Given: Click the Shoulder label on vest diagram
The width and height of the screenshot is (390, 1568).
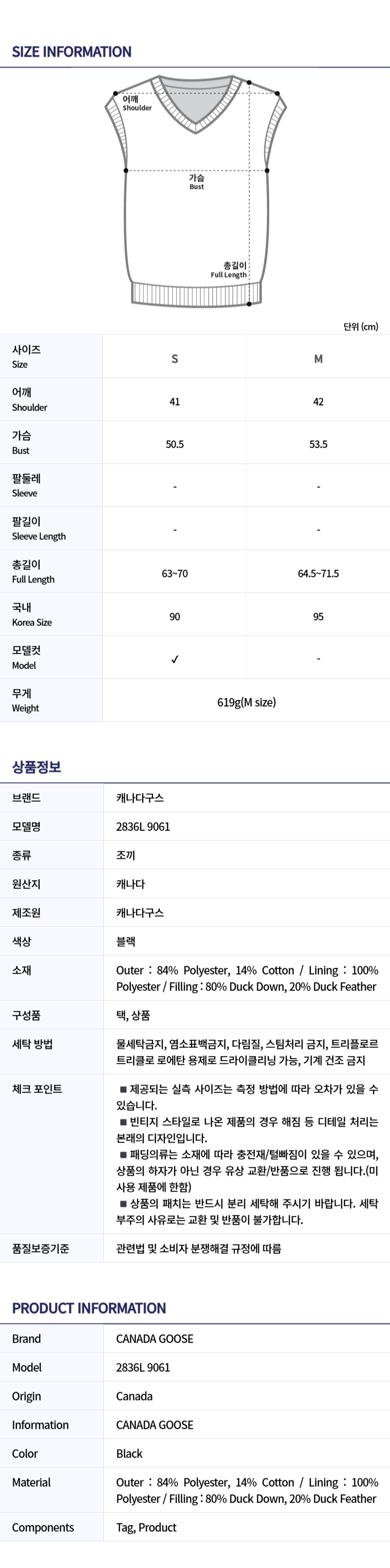Looking at the screenshot, I should pyautogui.click(x=137, y=103).
